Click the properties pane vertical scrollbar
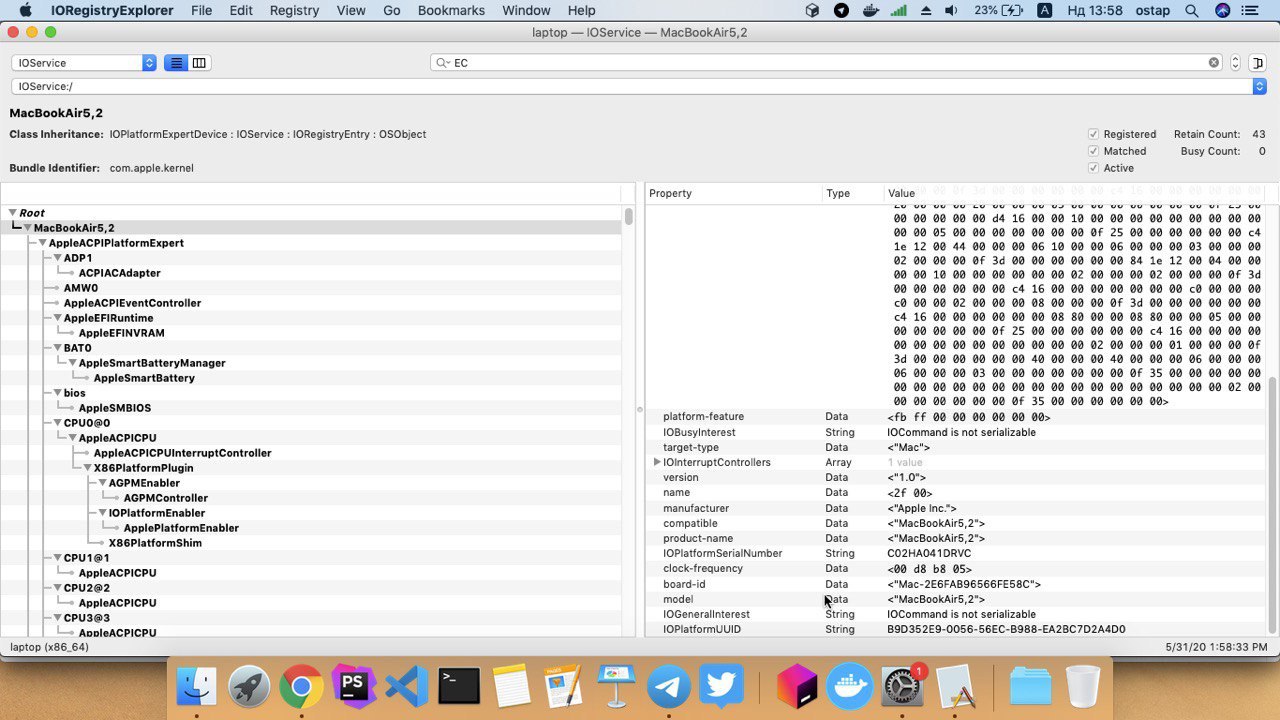Image resolution: width=1280 pixels, height=720 pixels. point(1272,505)
